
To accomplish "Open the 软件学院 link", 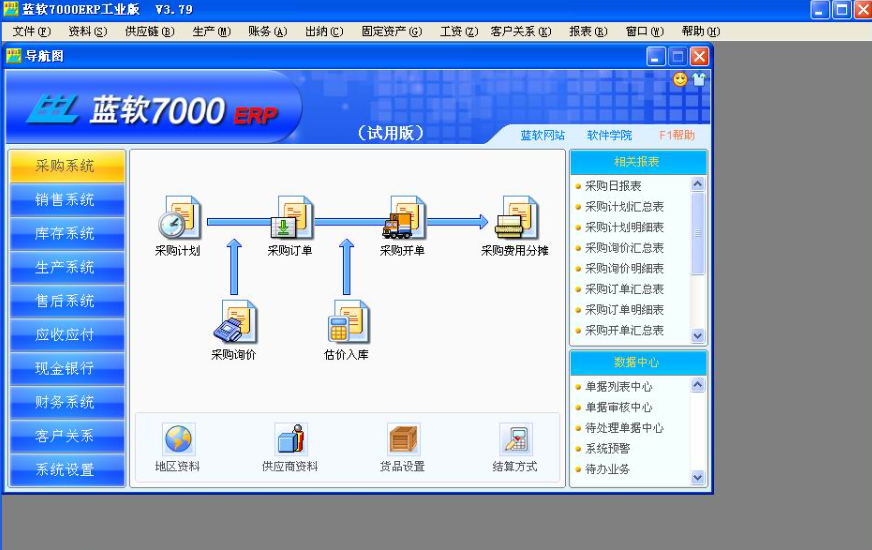I will [x=609, y=135].
